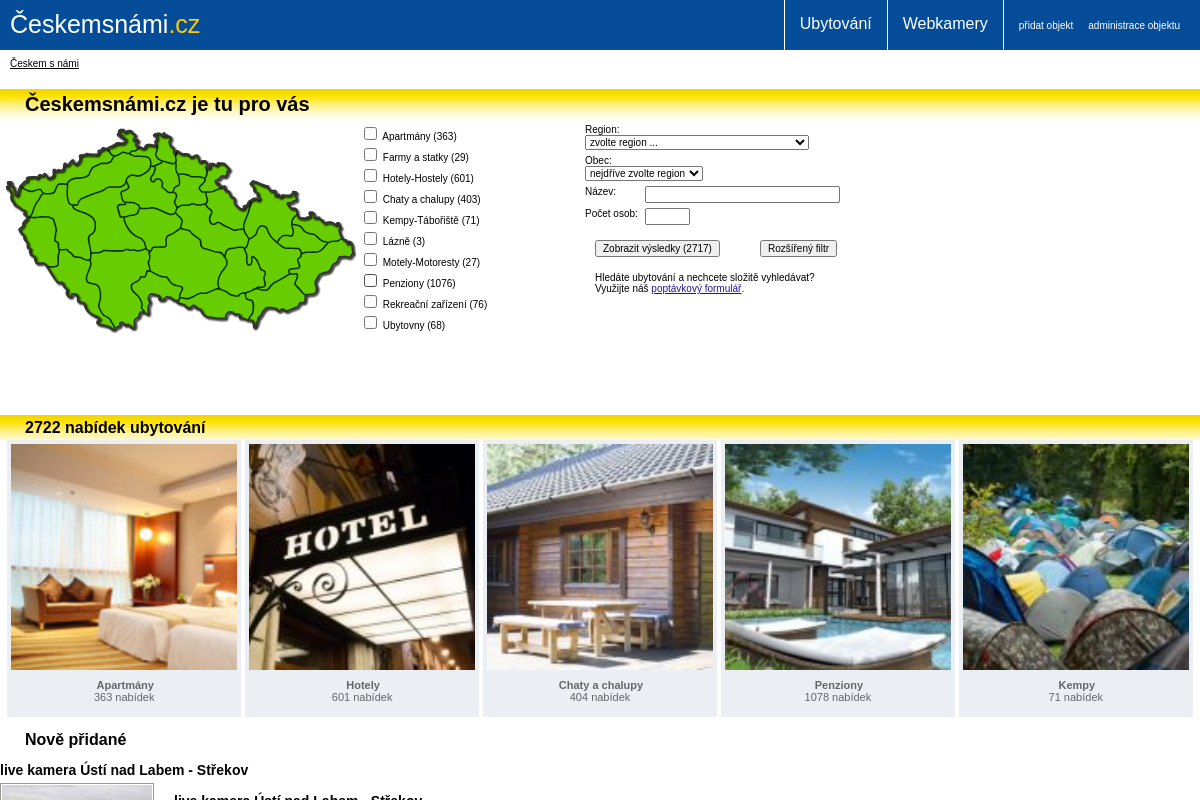Select the Lázně (3) filter option
Viewport: 1200px width, 800px height.
370,238
